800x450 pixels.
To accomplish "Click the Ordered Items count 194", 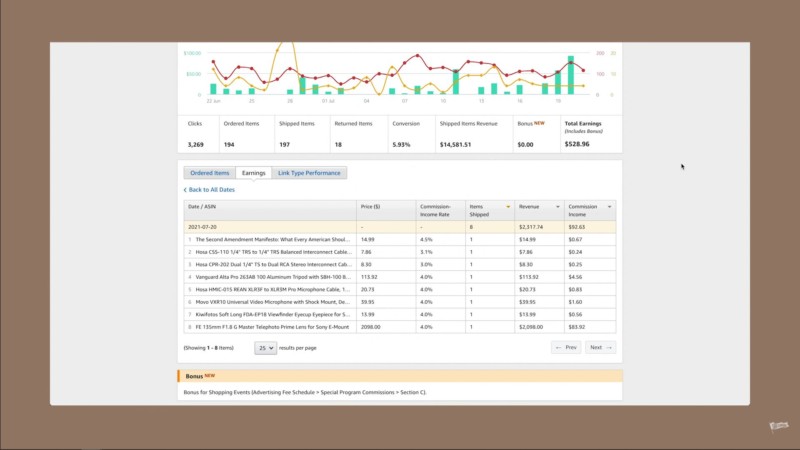I will point(229,145).
